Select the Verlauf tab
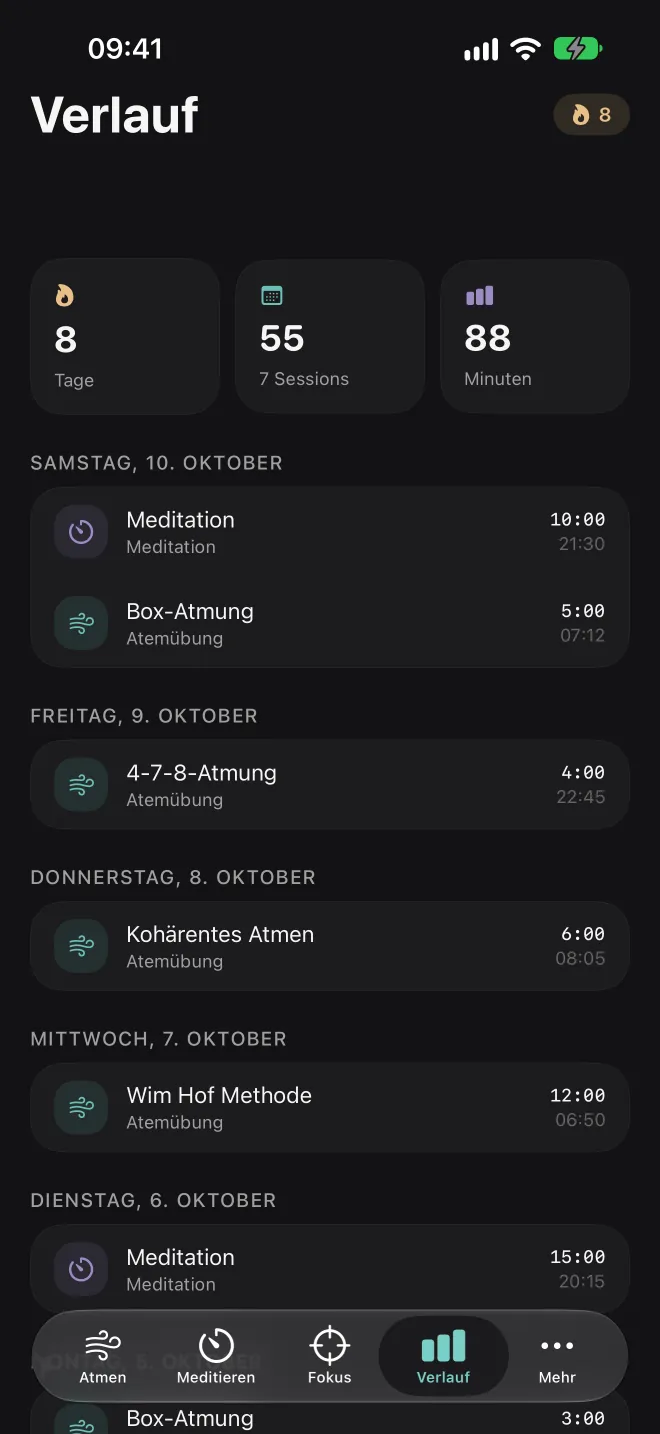 pos(444,1356)
